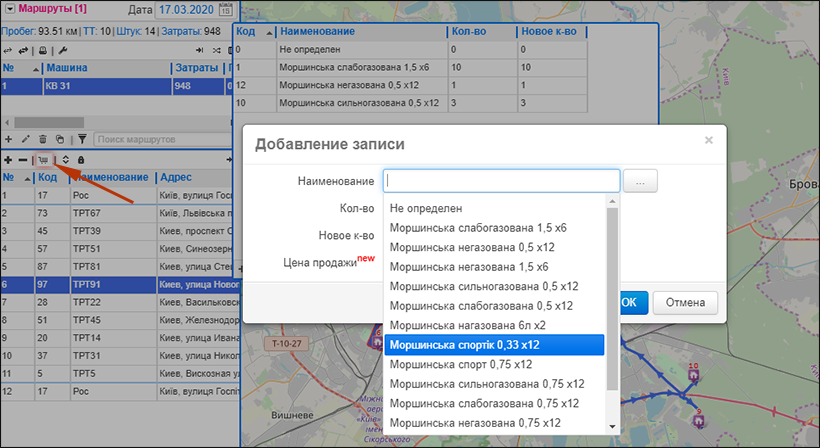This screenshot has height=448, width=820.
Task: Open the calendar date picker icon
Action: pyautogui.click(x=225, y=9)
